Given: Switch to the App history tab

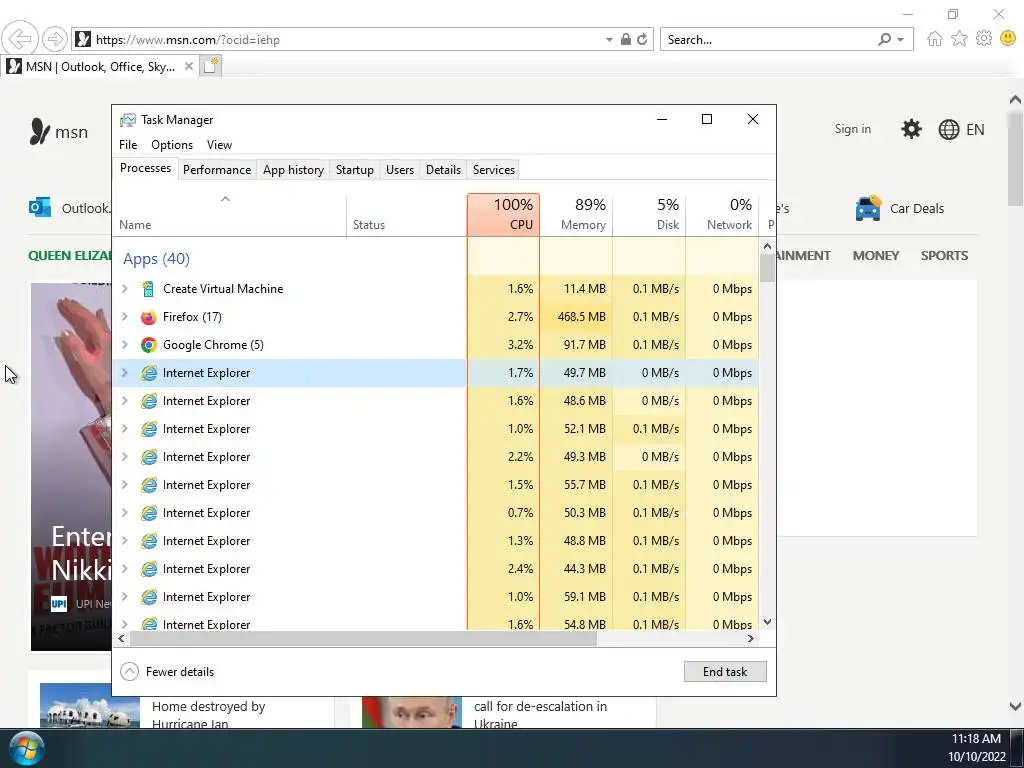Looking at the screenshot, I should (x=293, y=170).
